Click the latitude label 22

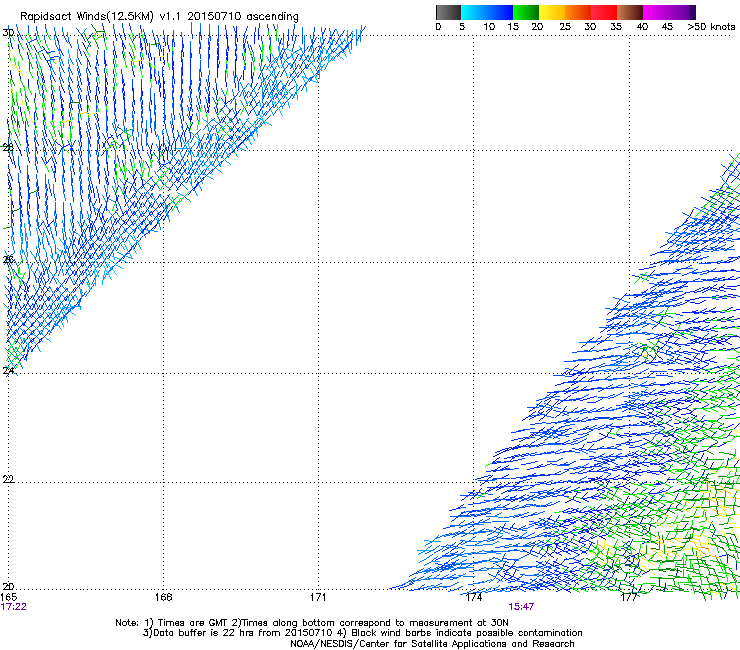[x=8, y=480]
